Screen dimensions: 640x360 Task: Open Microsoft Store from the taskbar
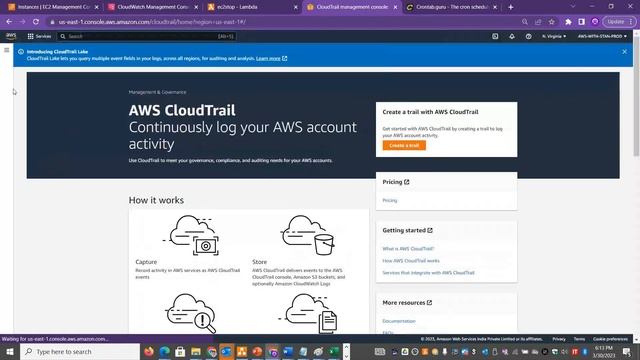pyautogui.click(x=180, y=351)
